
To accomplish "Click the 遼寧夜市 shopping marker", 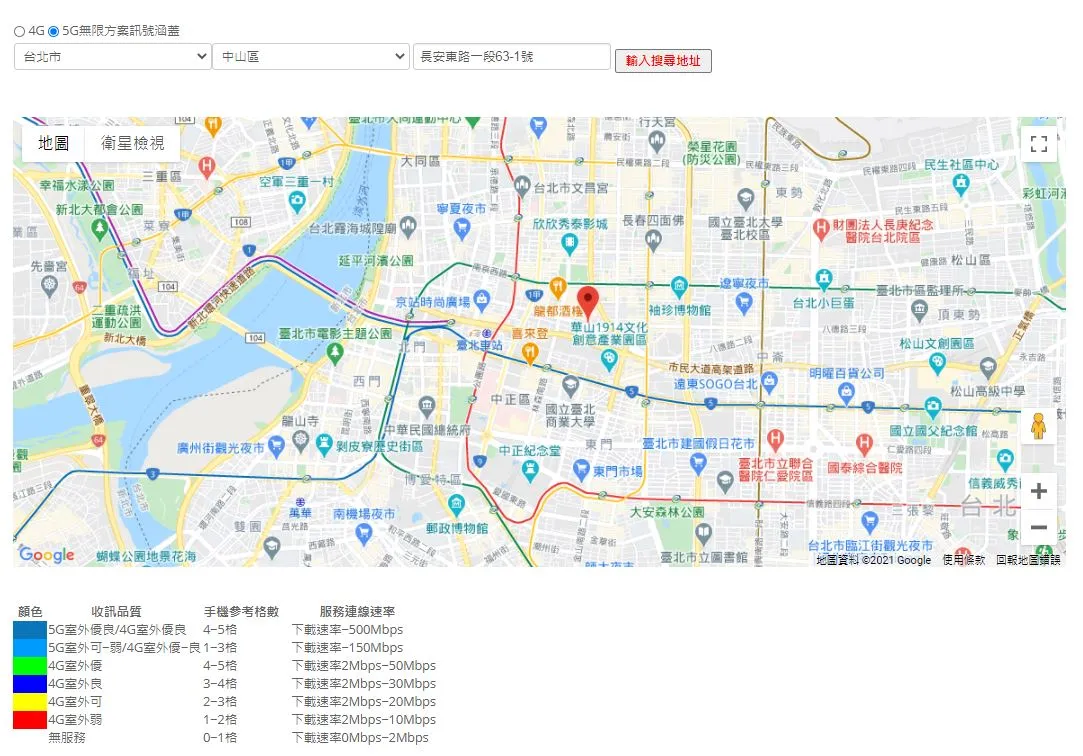I will pyautogui.click(x=744, y=302).
